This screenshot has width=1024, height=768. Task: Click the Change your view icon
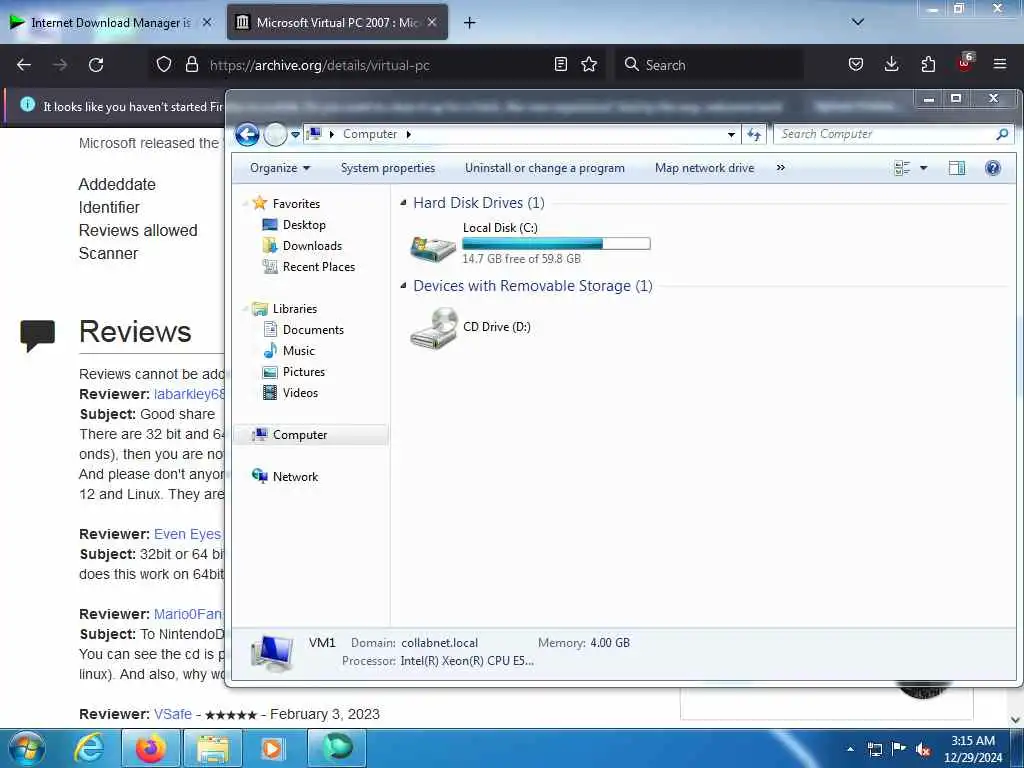[x=902, y=168]
